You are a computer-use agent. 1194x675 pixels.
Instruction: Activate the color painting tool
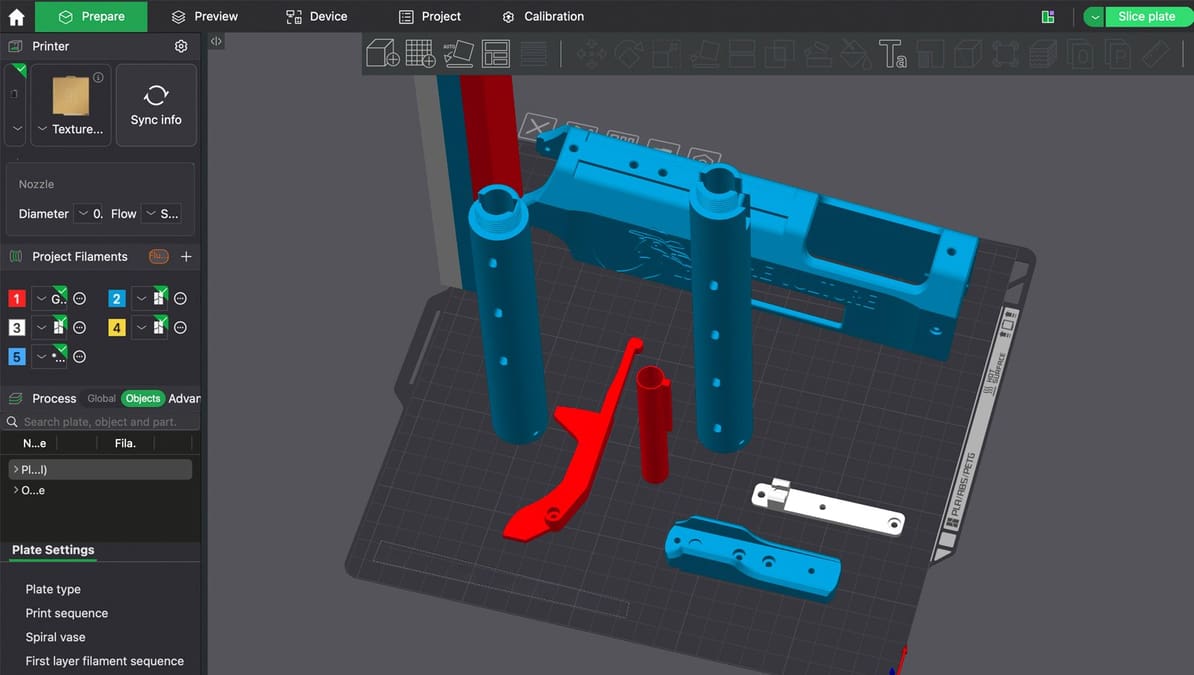point(855,53)
